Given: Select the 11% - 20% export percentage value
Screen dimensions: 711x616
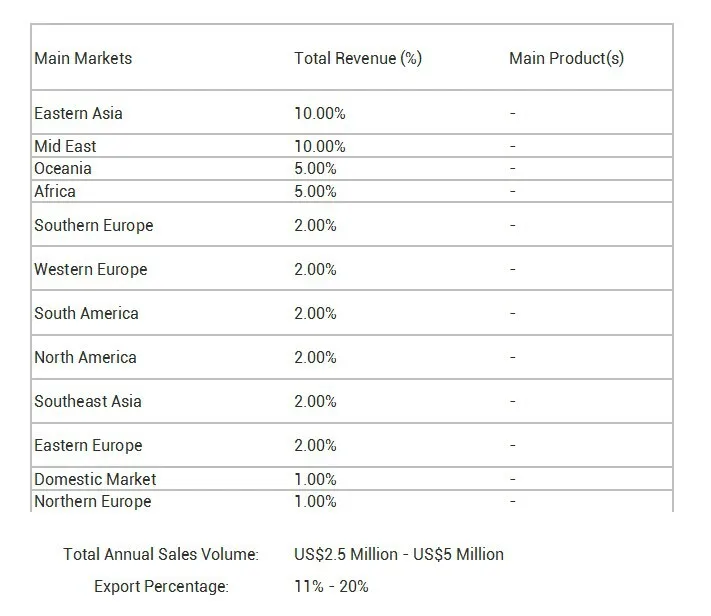Looking at the screenshot, I should [331, 586].
